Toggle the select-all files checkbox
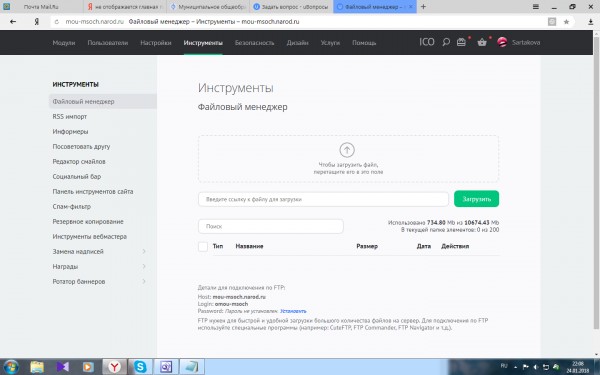The height and width of the screenshot is (375, 600). [203, 246]
